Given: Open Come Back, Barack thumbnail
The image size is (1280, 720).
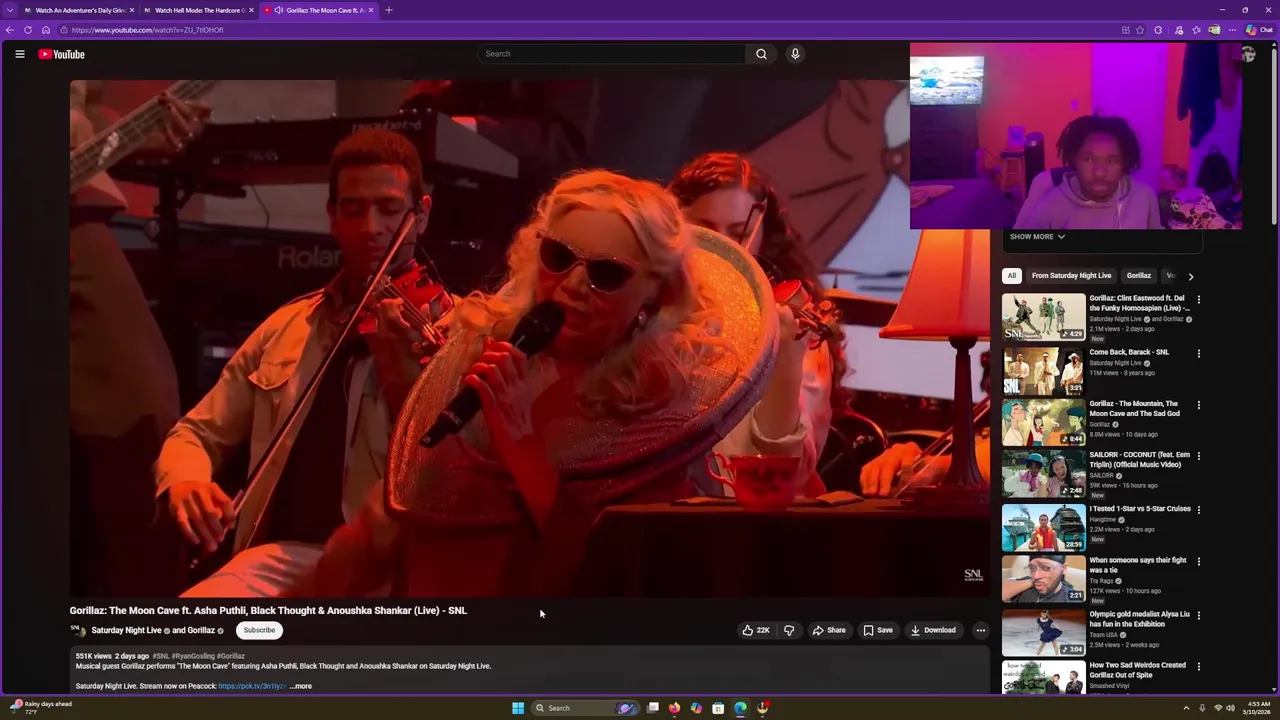Looking at the screenshot, I should 1043,370.
